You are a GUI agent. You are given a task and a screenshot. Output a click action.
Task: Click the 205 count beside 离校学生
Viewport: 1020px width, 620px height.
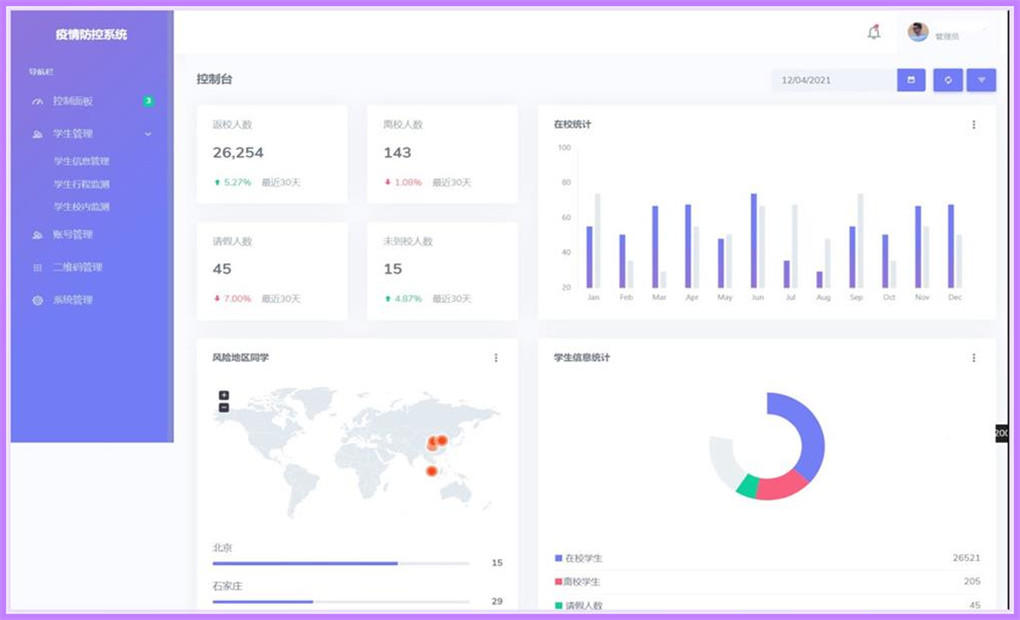click(972, 582)
